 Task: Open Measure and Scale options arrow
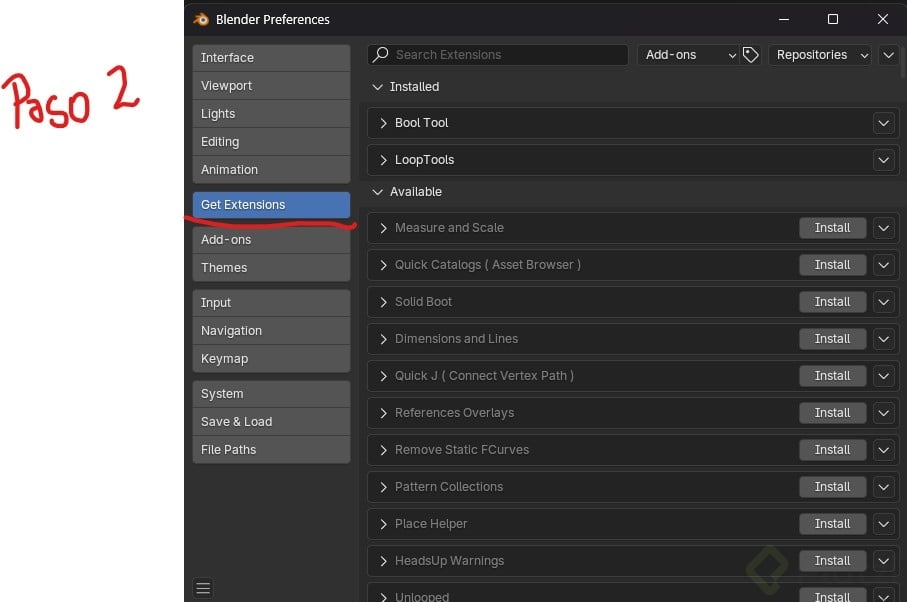point(883,228)
